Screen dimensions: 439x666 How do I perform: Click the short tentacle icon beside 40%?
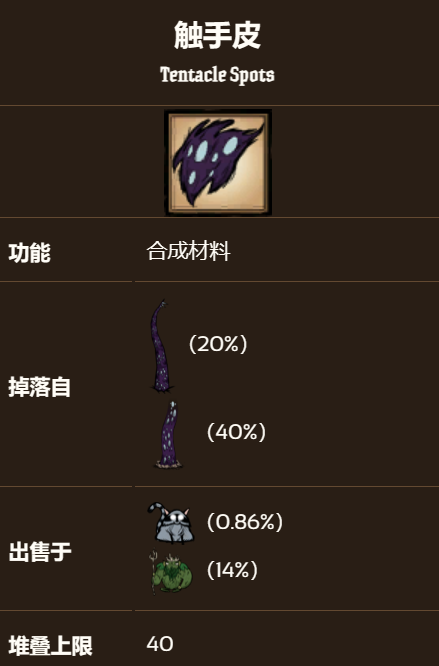169,434
